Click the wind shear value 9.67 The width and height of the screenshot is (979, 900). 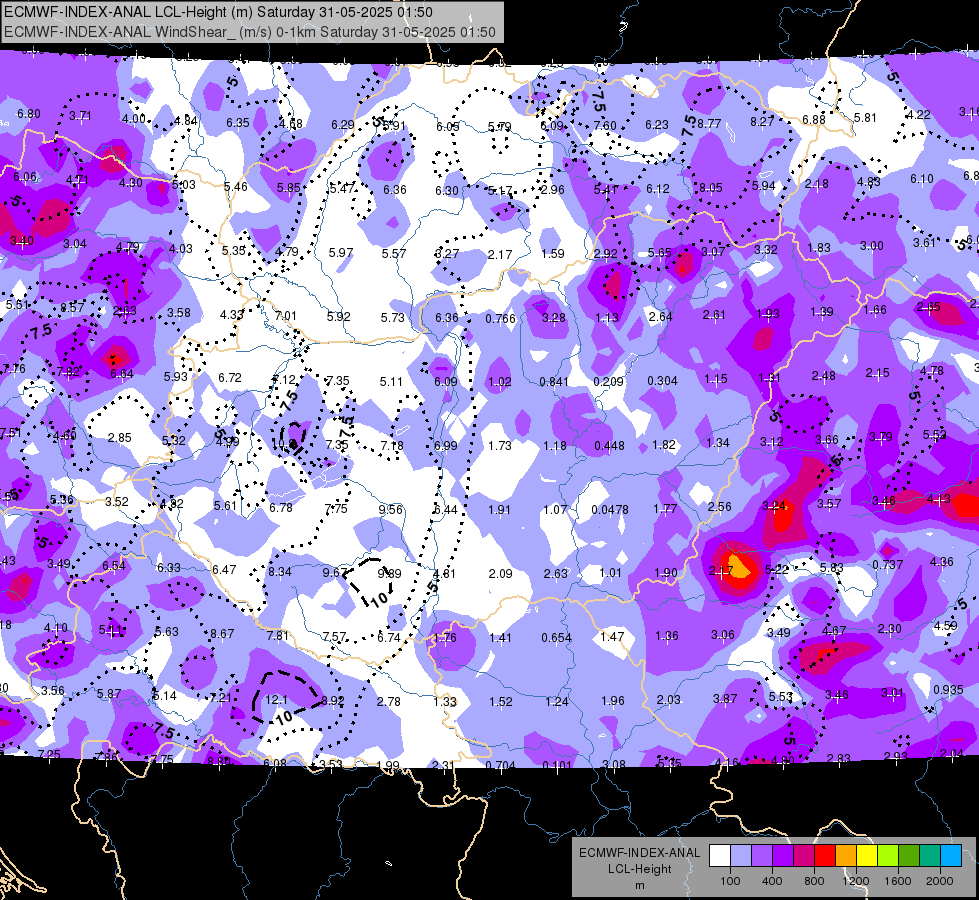click(x=335, y=572)
